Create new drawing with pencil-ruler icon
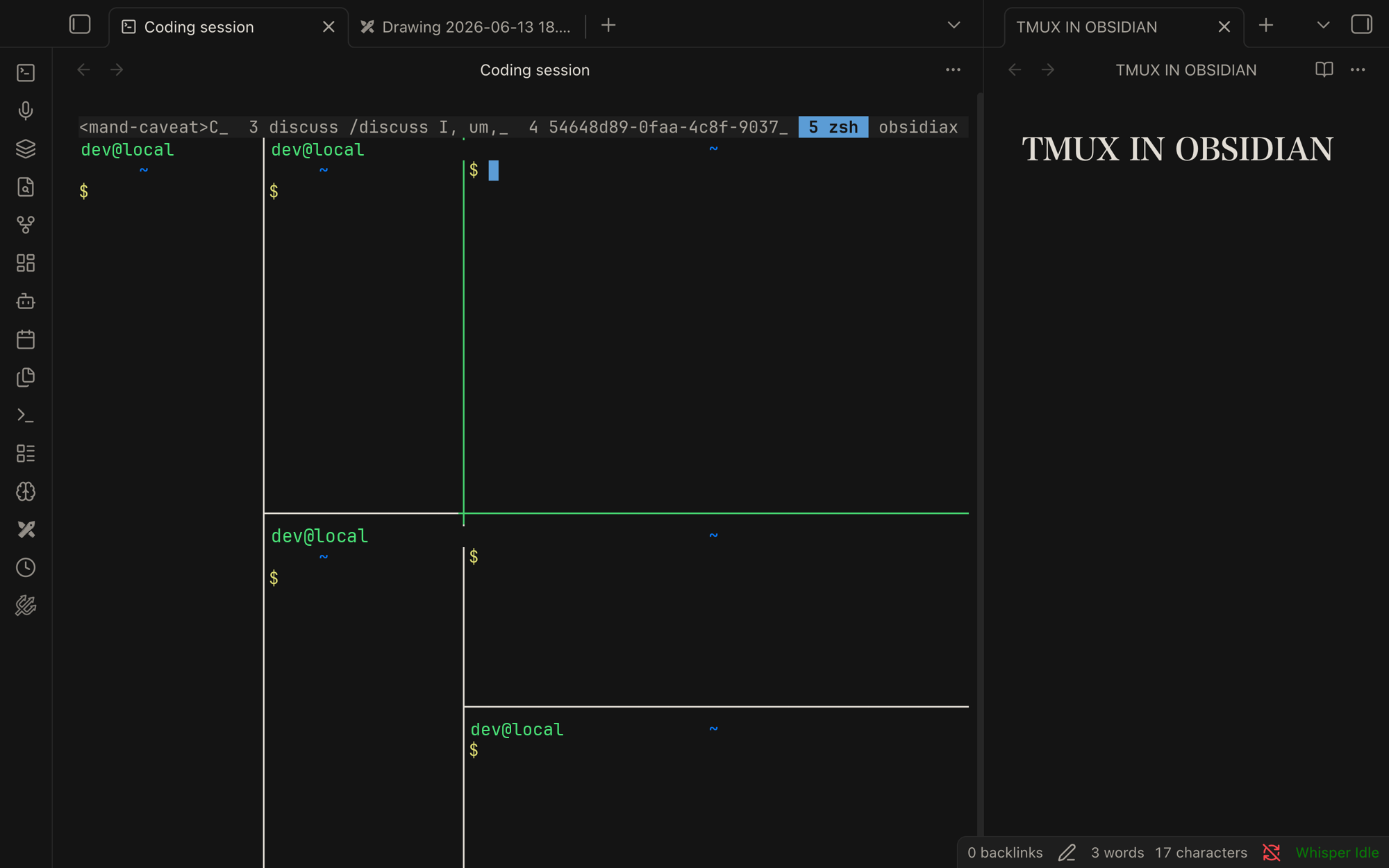The height and width of the screenshot is (868, 1389). tap(26, 530)
